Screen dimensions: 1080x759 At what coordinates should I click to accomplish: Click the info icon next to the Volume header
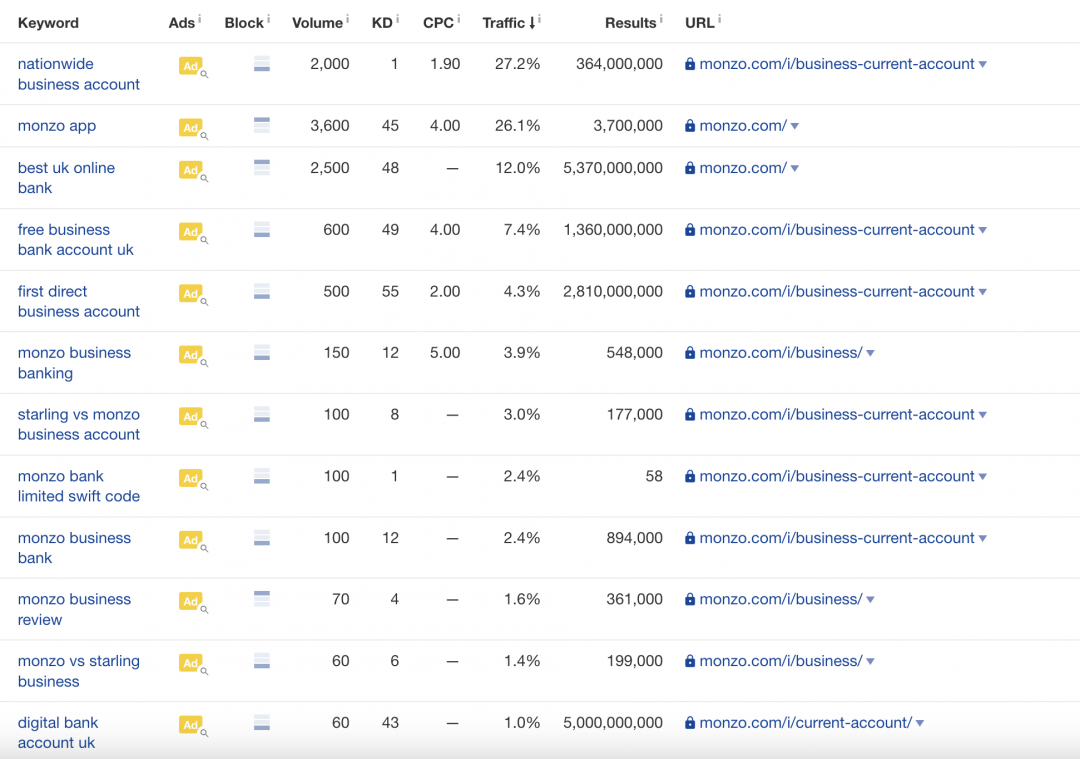pos(347,19)
